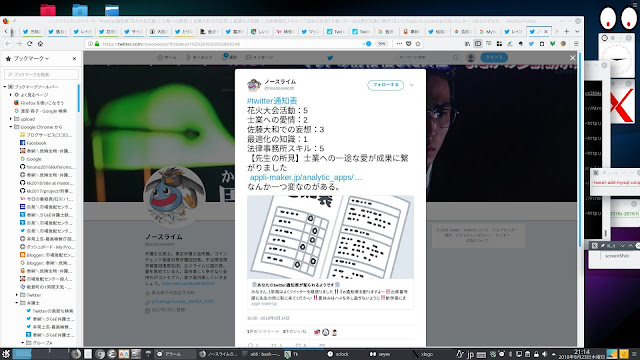Click the 21:14 clock in system tray
This screenshot has width=640, height=360.
pos(582,352)
